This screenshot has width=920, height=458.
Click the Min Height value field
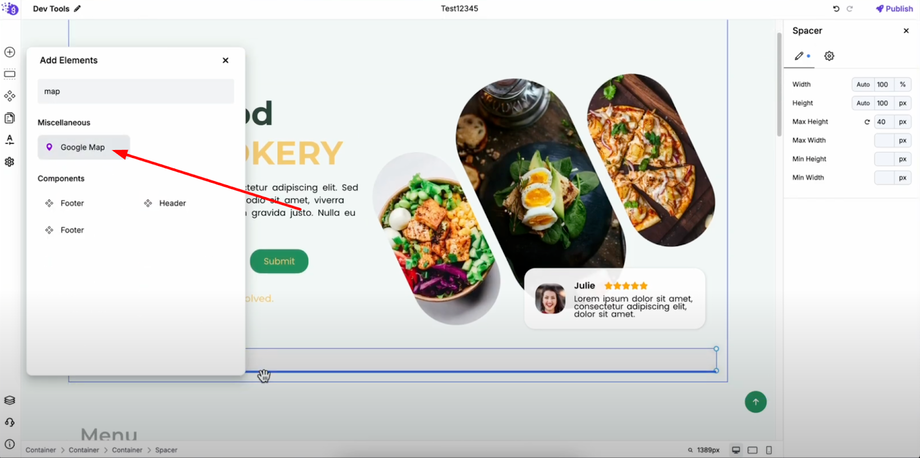point(884,159)
